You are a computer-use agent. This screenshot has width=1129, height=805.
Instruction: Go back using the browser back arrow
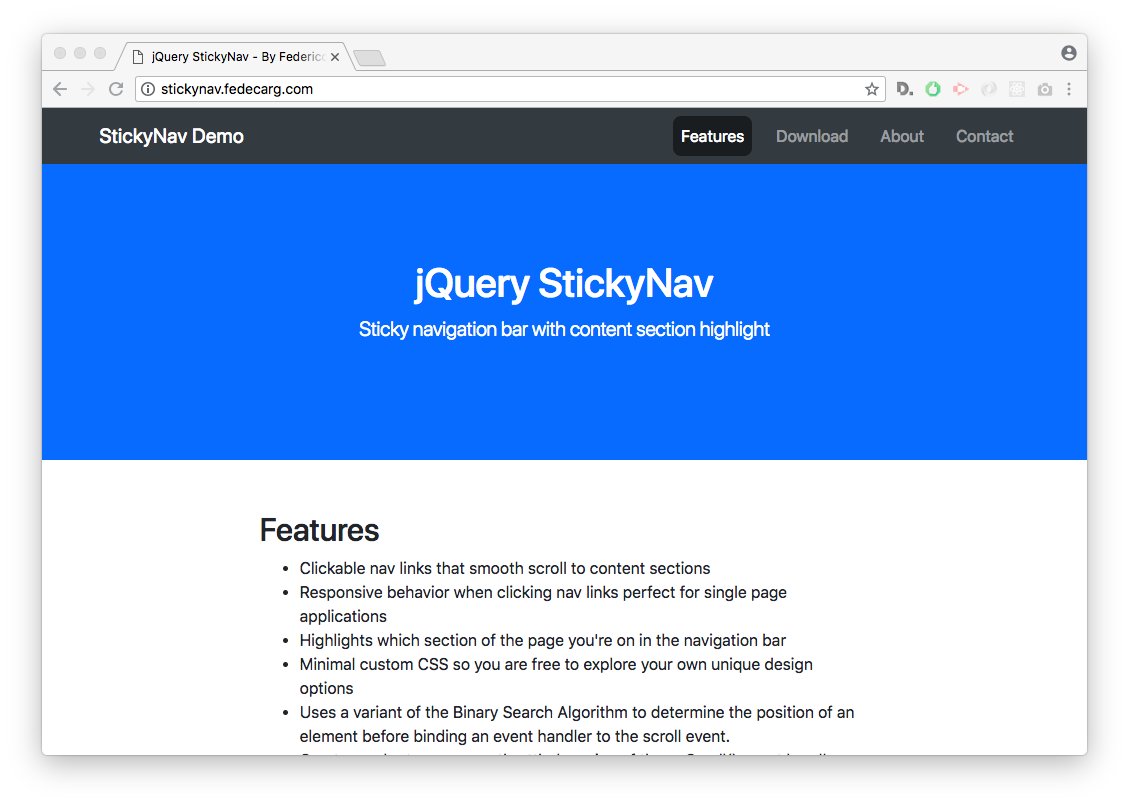tap(60, 89)
